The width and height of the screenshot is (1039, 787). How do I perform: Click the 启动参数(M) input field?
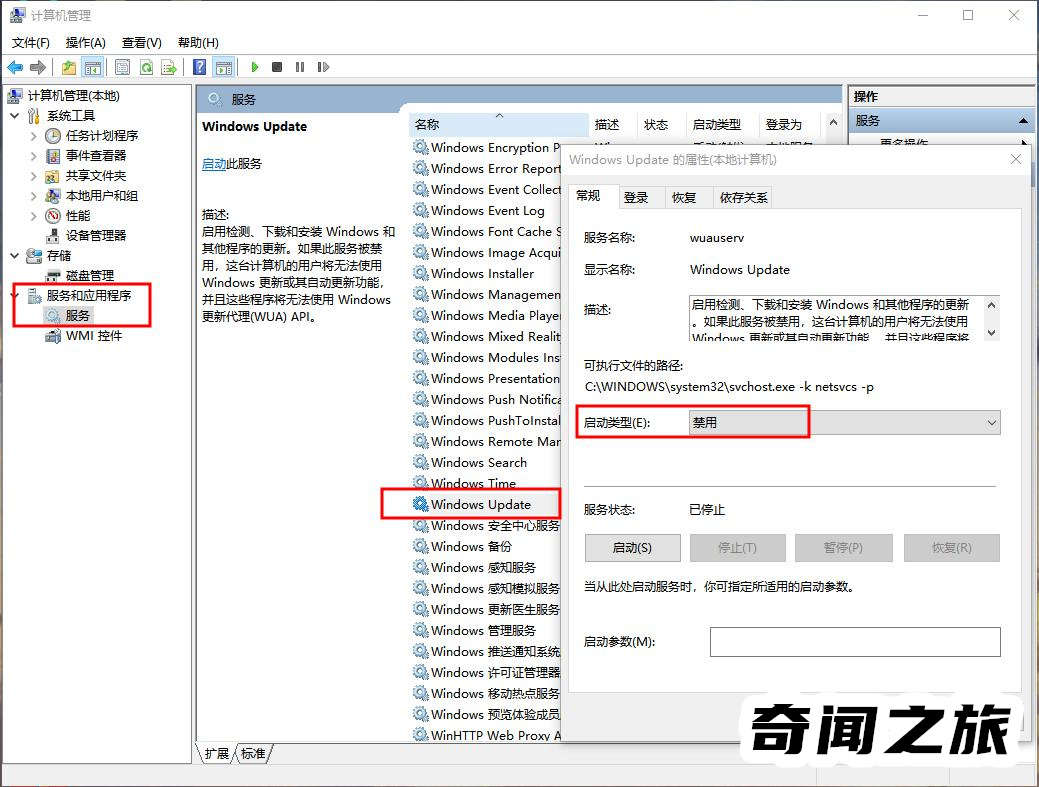(855, 642)
